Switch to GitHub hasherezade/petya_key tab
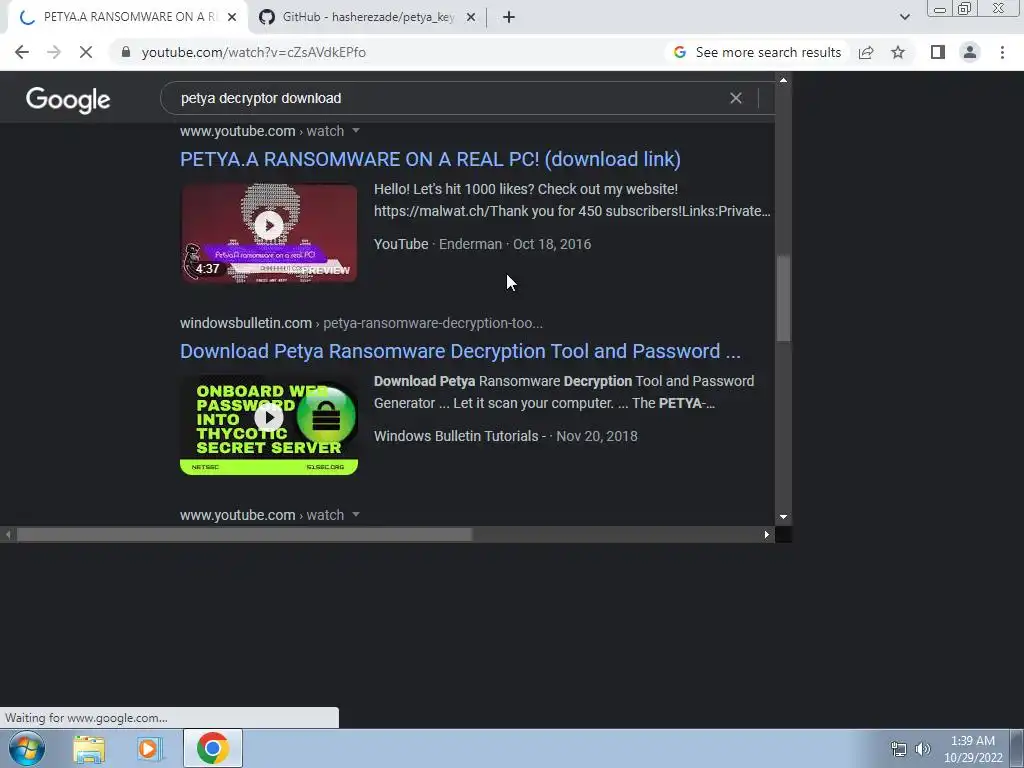 (367, 17)
